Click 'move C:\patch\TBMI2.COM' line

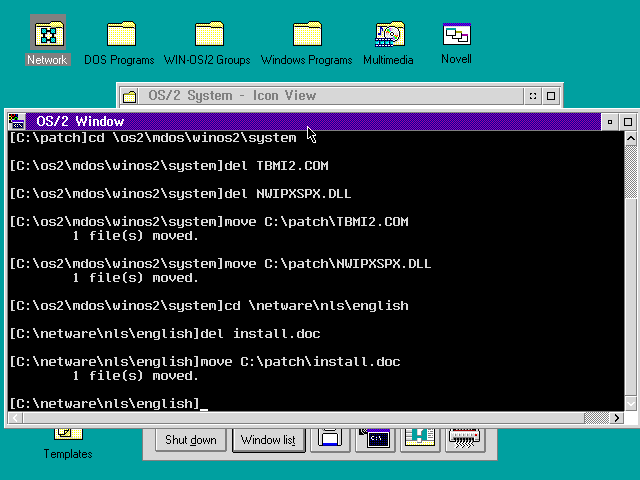point(209,222)
